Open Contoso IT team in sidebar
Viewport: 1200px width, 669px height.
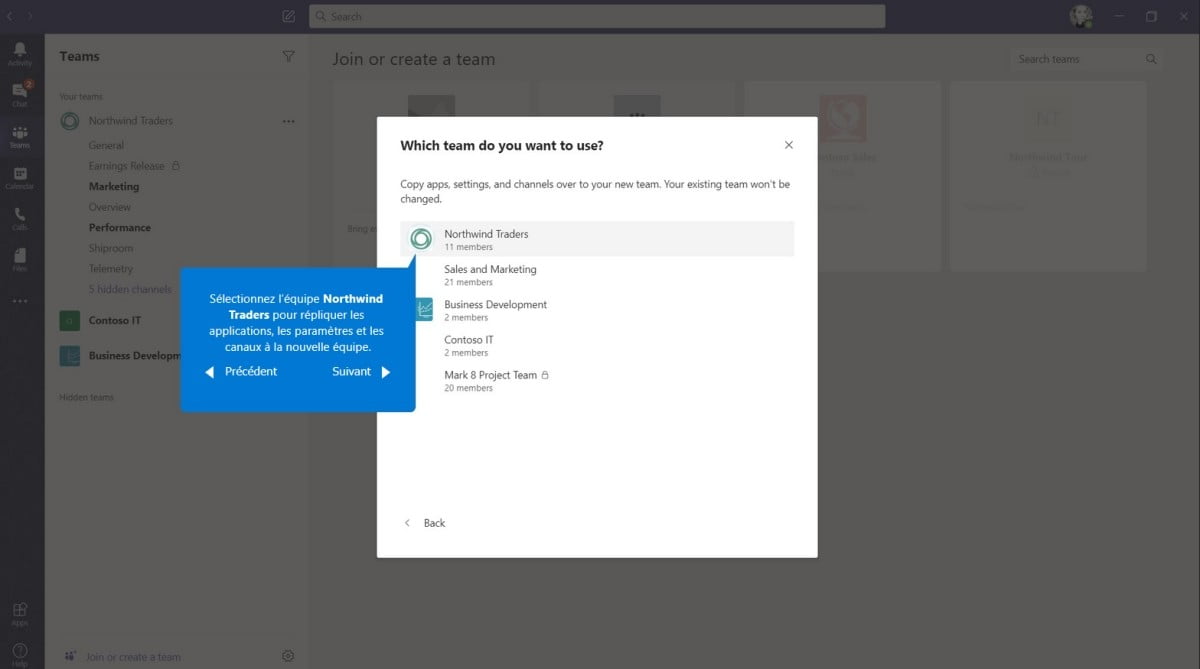point(115,320)
